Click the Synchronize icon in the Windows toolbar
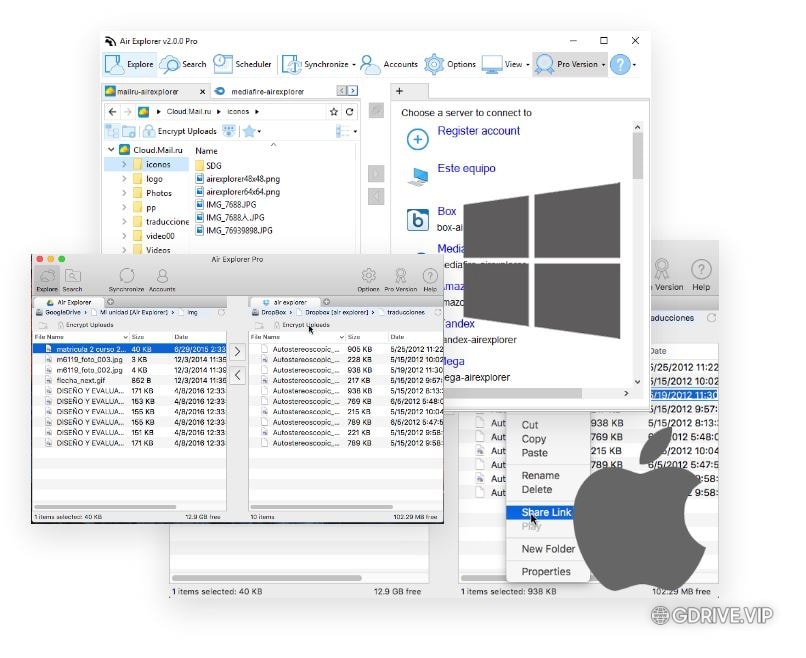This screenshot has height=658, width=806. pyautogui.click(x=291, y=65)
